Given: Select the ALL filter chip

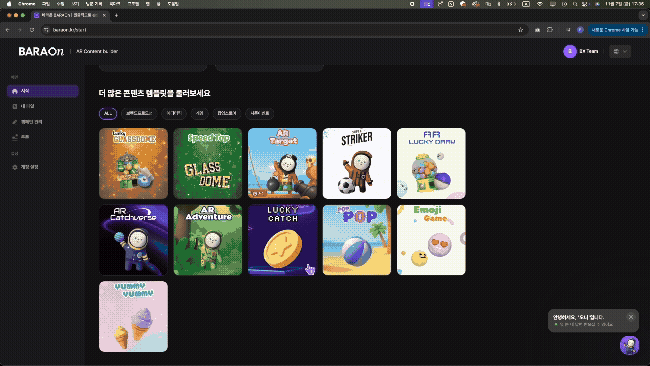Looking at the screenshot, I should 108,113.
